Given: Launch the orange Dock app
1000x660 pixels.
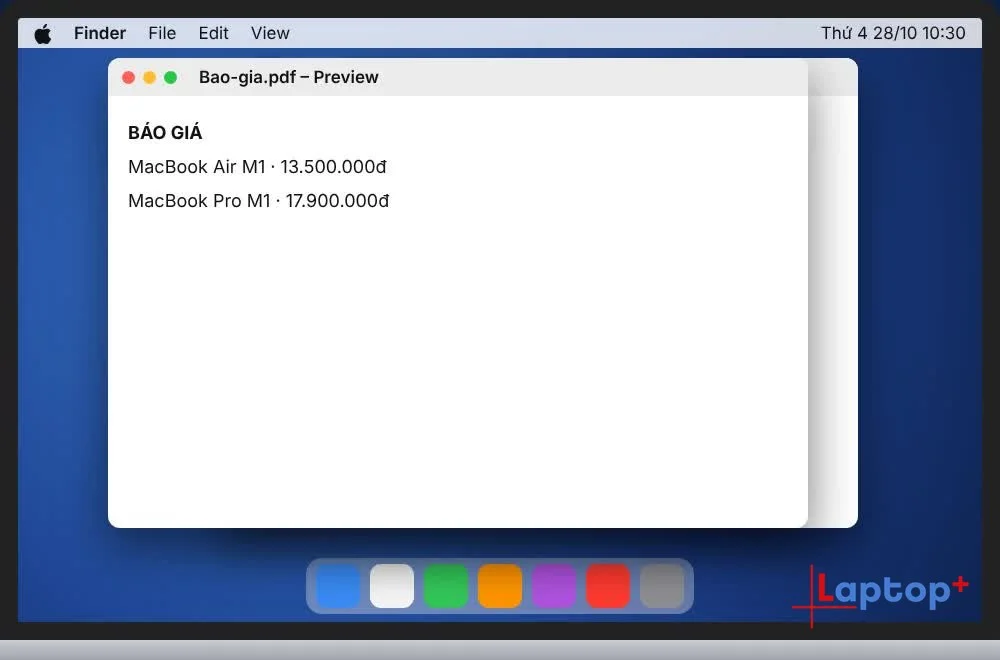Looking at the screenshot, I should [x=500, y=586].
